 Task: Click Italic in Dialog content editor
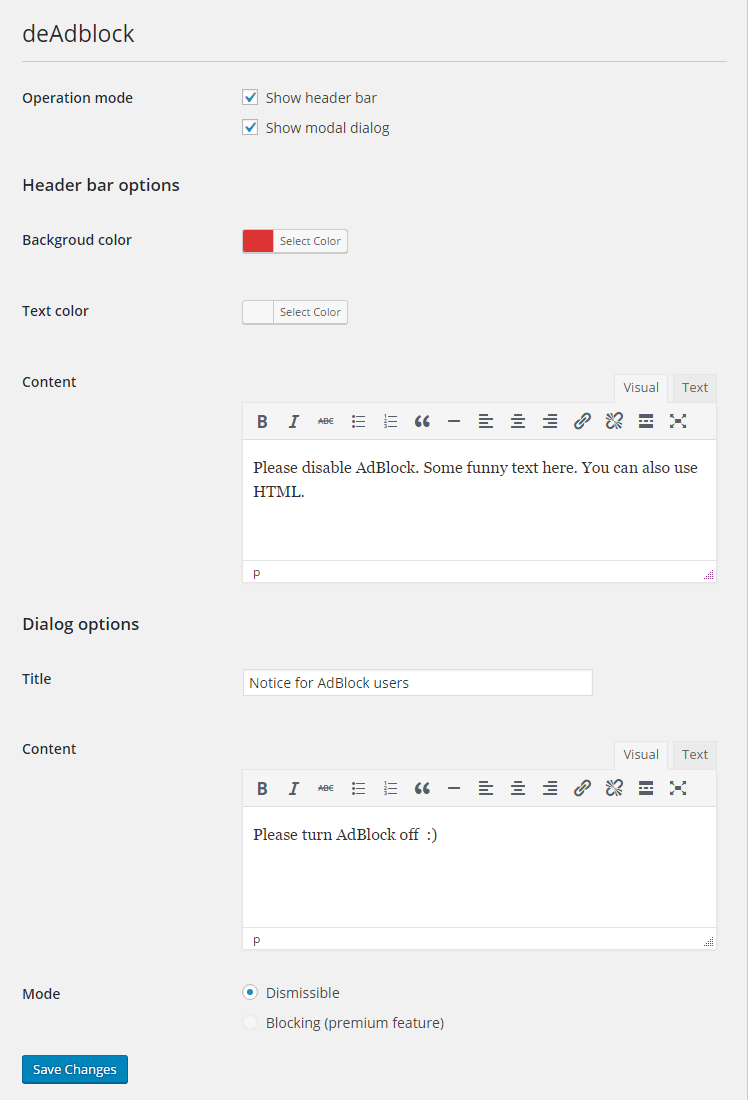pos(294,789)
